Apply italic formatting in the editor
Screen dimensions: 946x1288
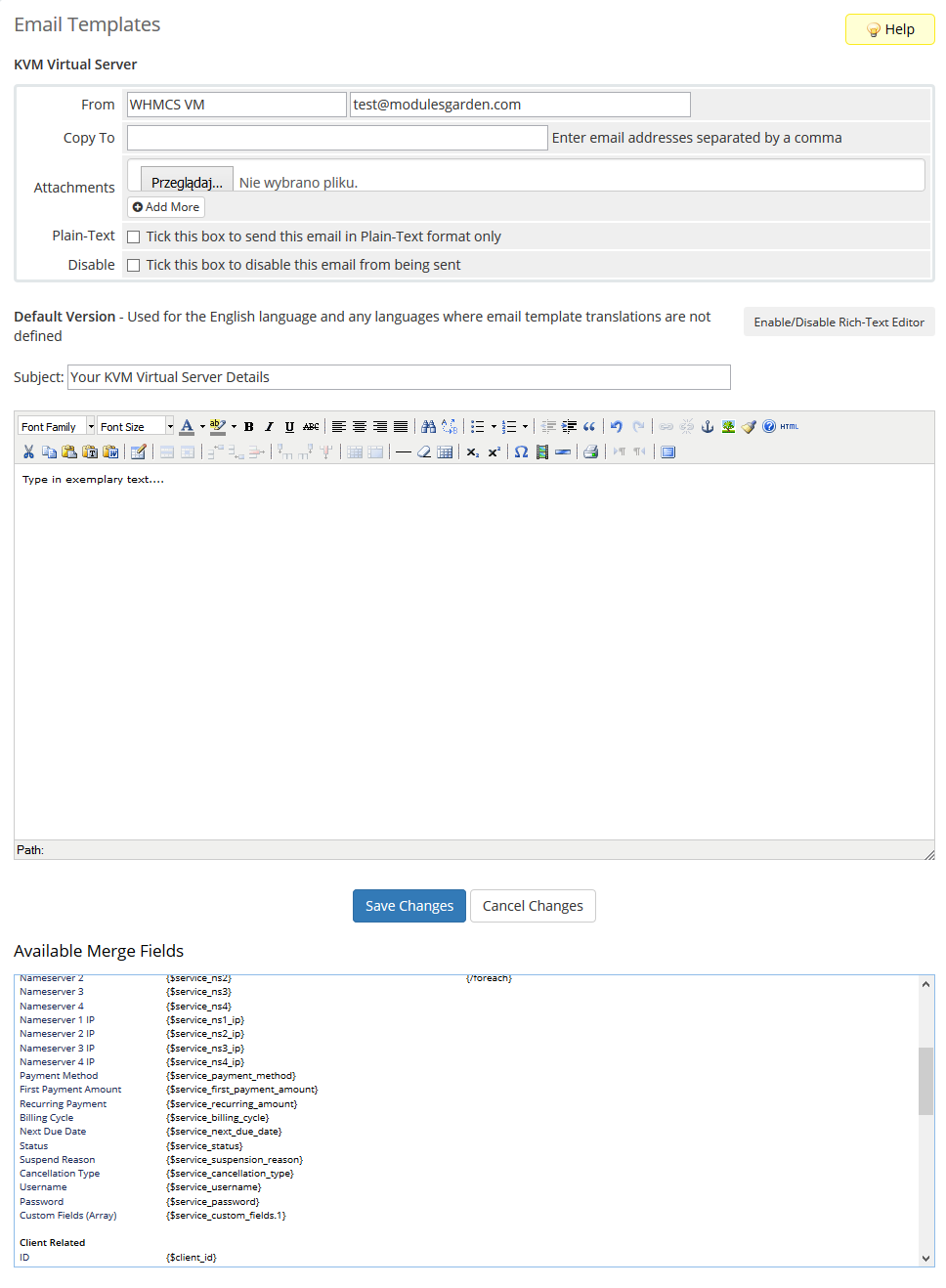point(270,426)
